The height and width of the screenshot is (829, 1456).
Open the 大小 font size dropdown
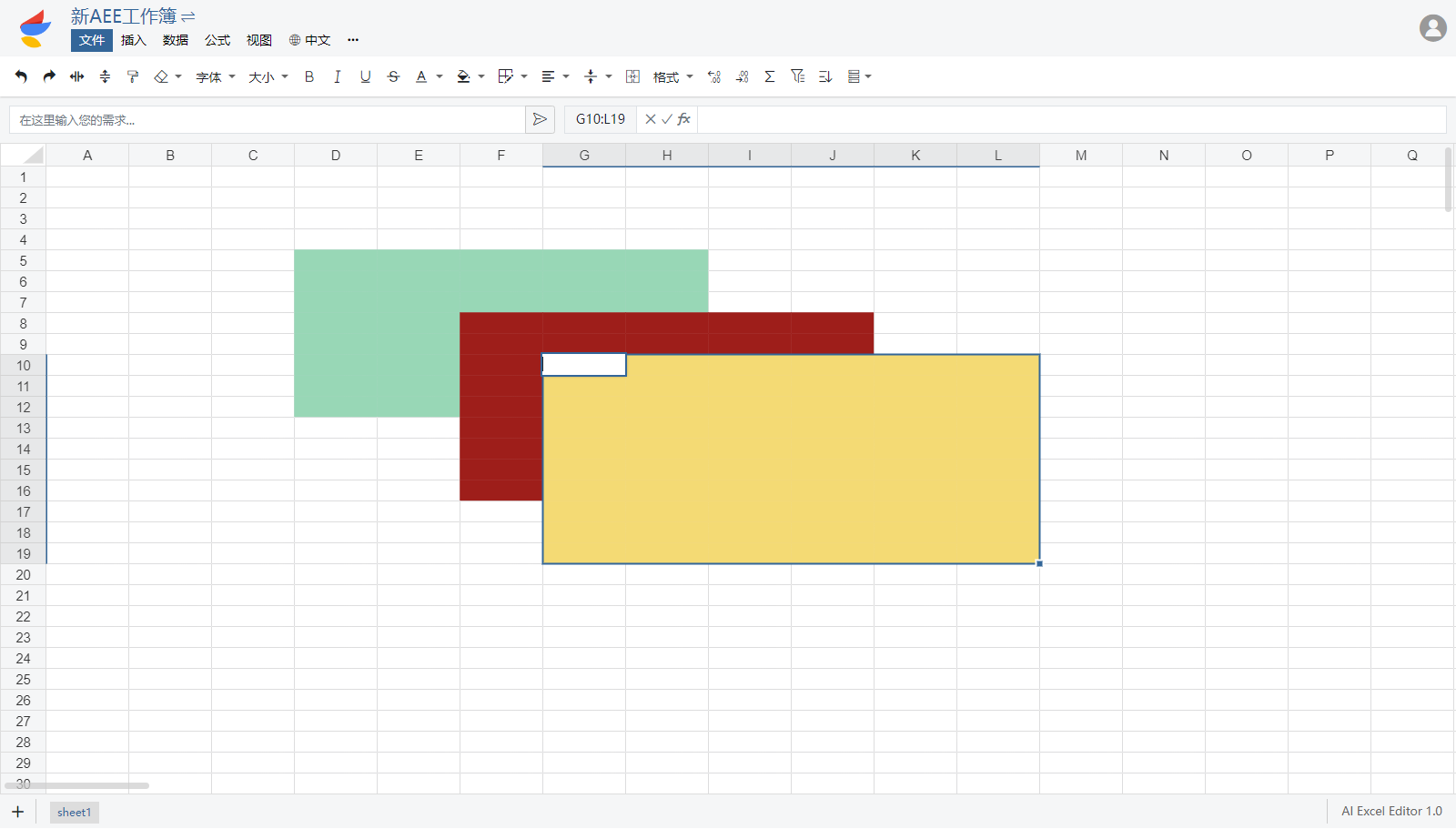(x=268, y=77)
